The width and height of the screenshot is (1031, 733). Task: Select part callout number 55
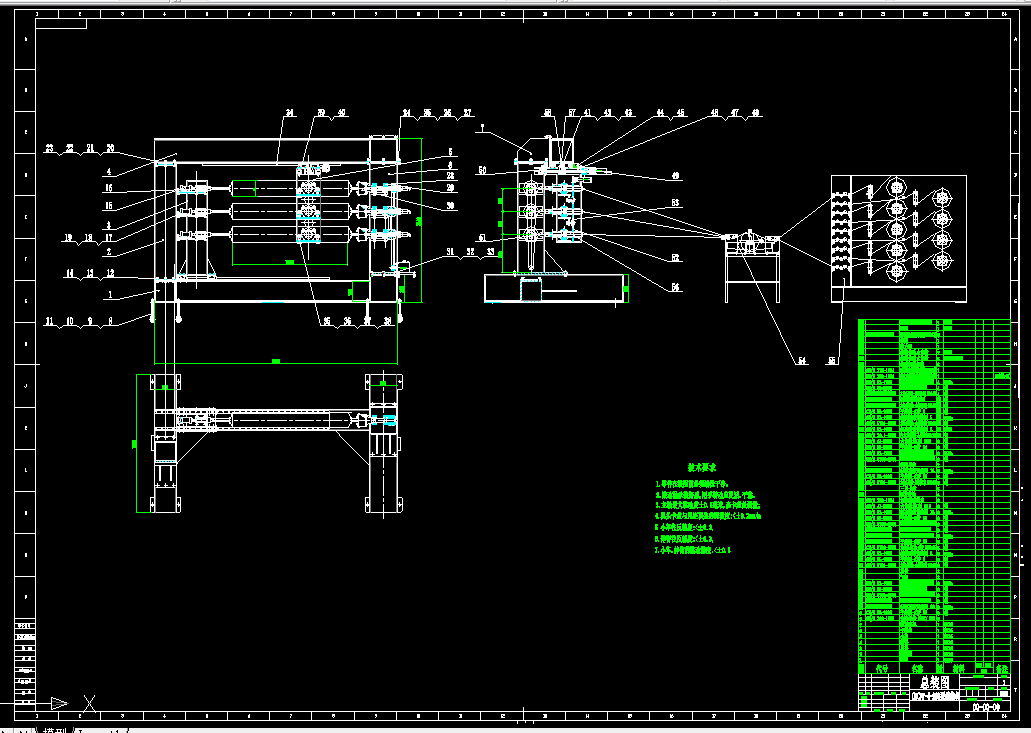coord(832,361)
